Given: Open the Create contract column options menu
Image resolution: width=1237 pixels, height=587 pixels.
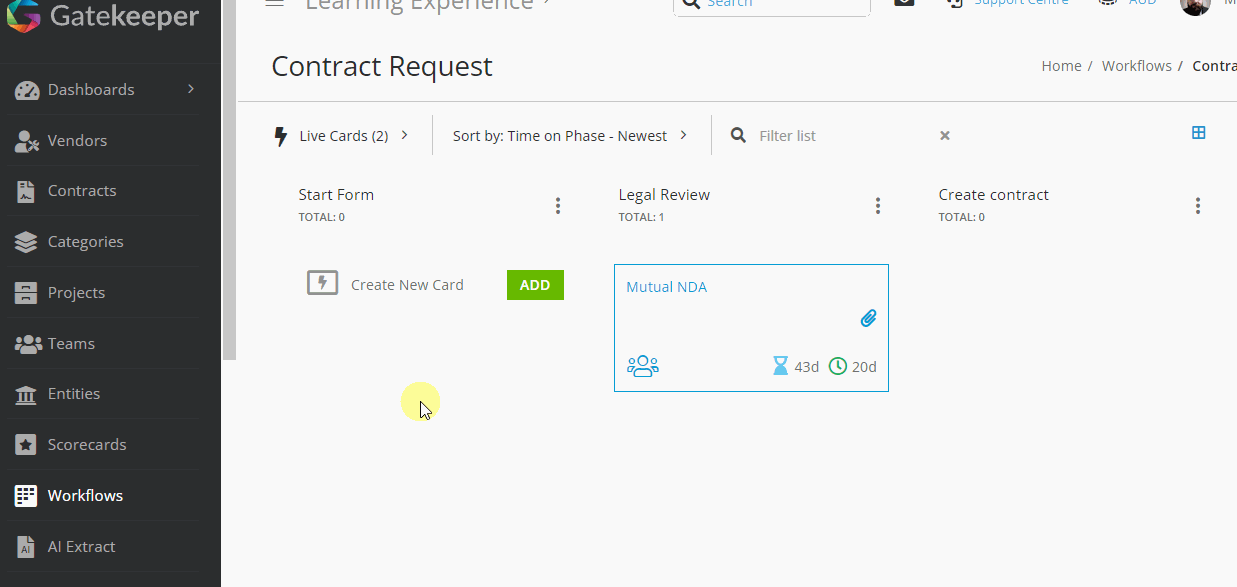Looking at the screenshot, I should click(1198, 206).
